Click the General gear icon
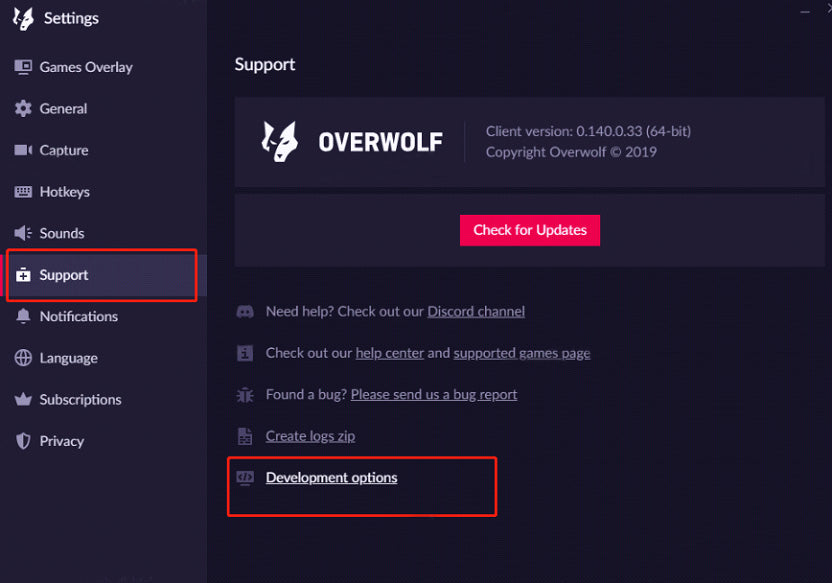The height and width of the screenshot is (583, 832). [23, 109]
